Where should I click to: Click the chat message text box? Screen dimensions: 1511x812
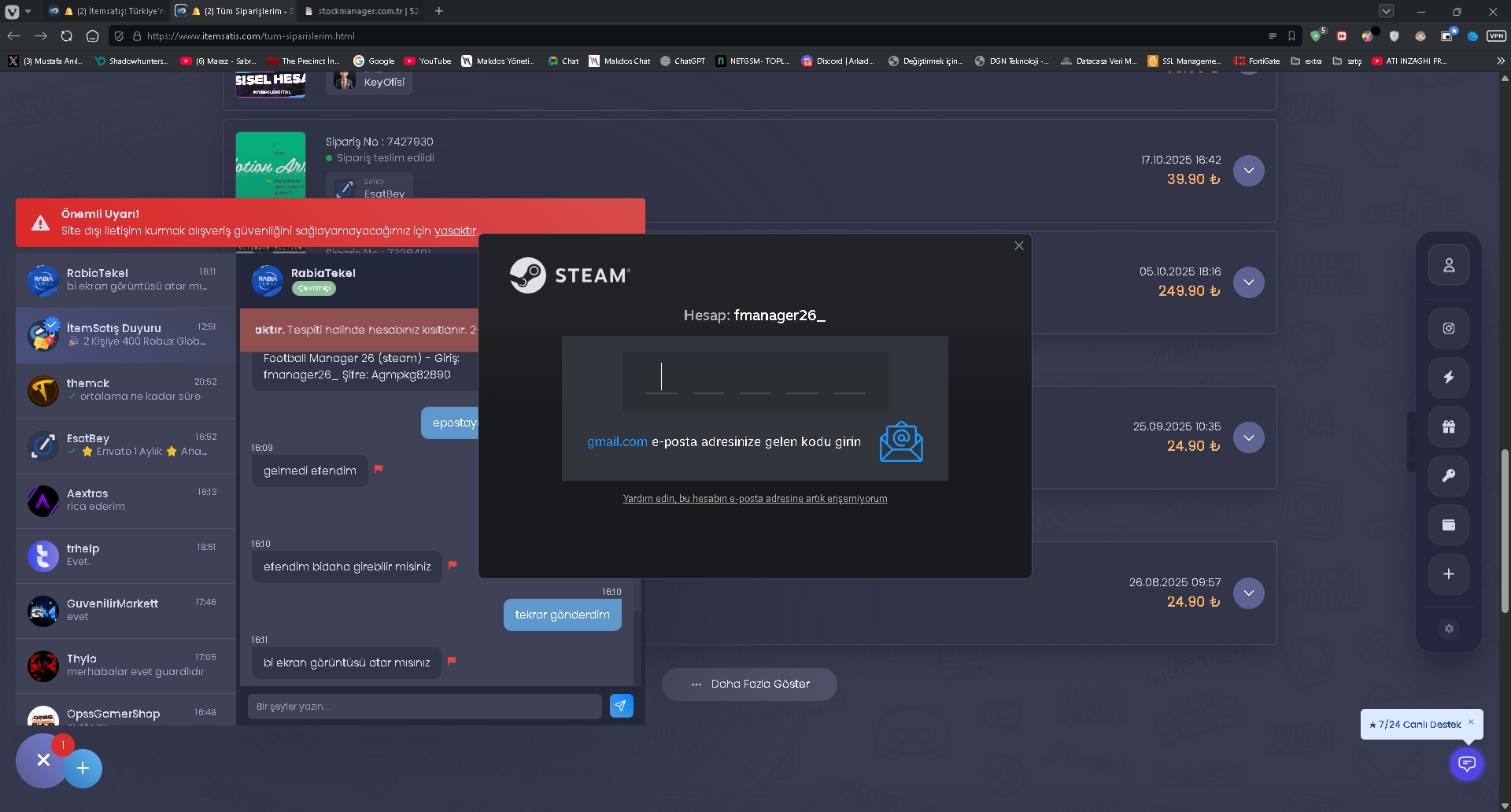click(425, 706)
